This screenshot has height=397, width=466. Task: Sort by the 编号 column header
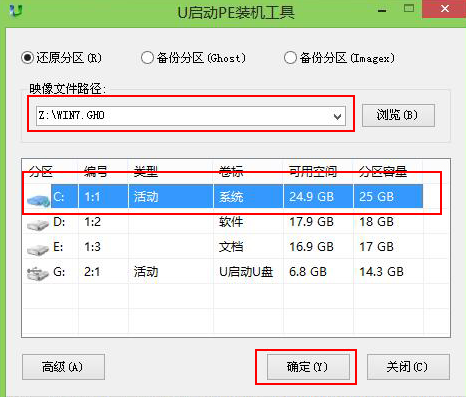(96, 171)
